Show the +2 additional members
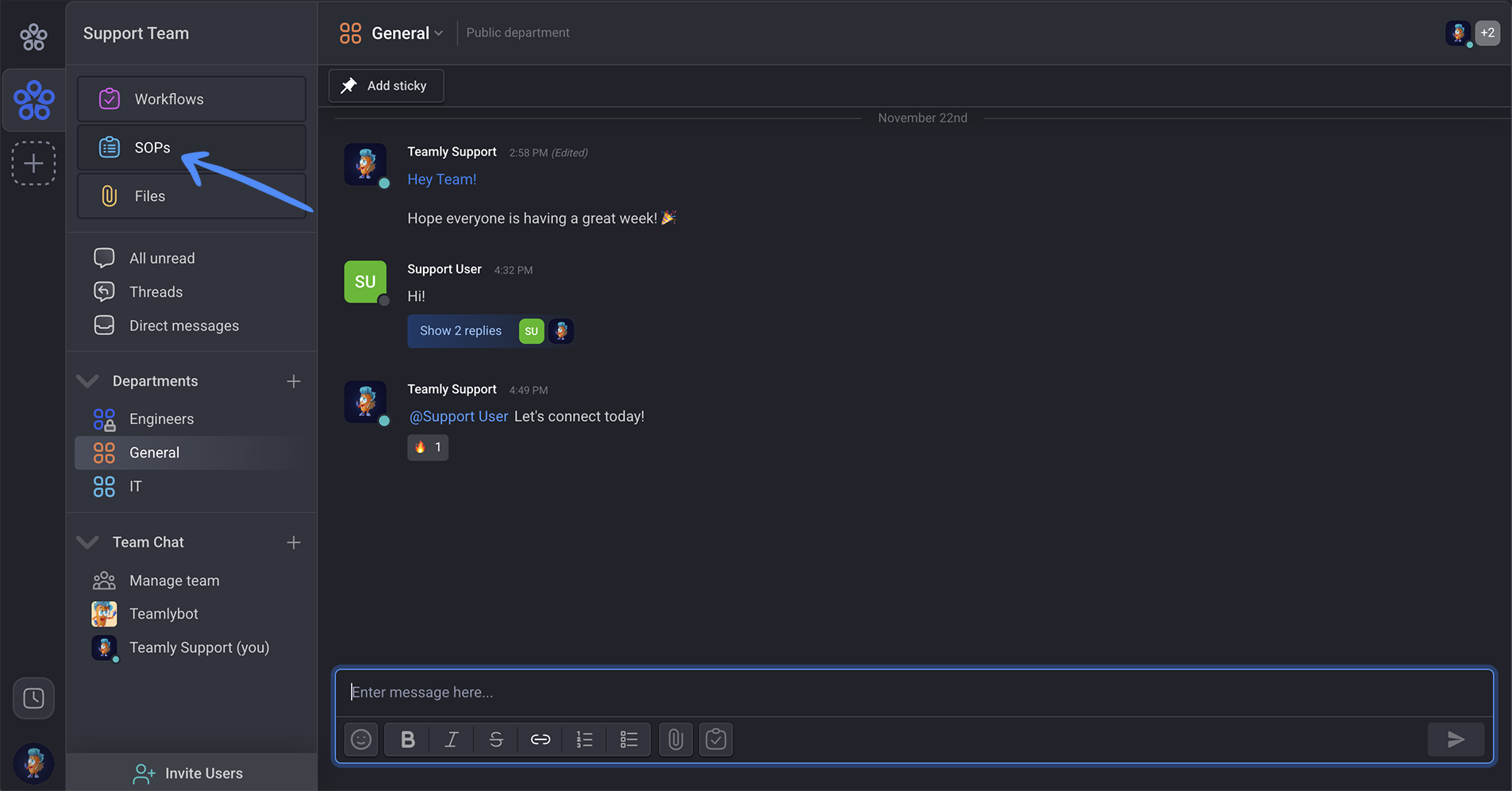The height and width of the screenshot is (791, 1512). click(1487, 33)
